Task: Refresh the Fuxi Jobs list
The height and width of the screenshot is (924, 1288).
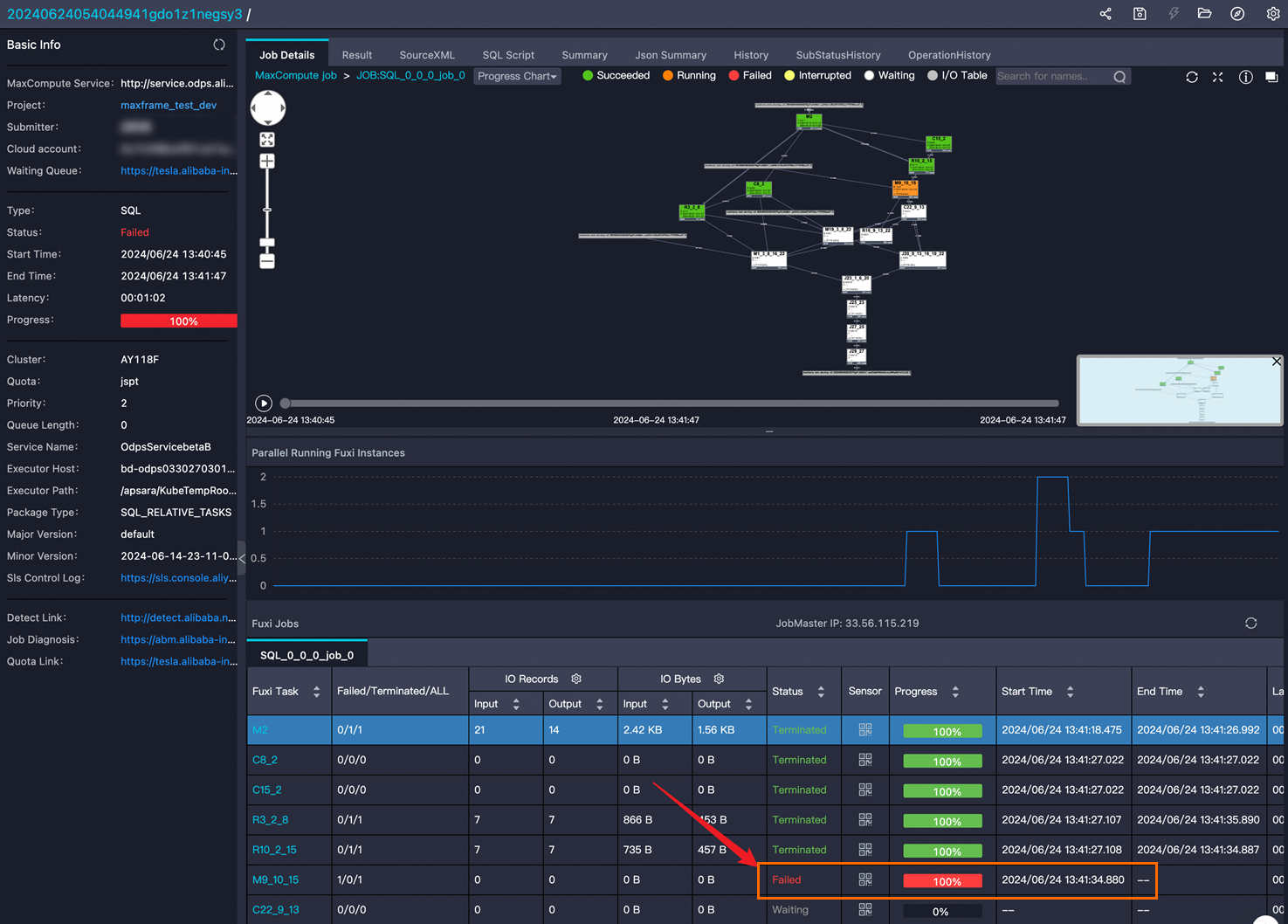Action: tap(1251, 623)
